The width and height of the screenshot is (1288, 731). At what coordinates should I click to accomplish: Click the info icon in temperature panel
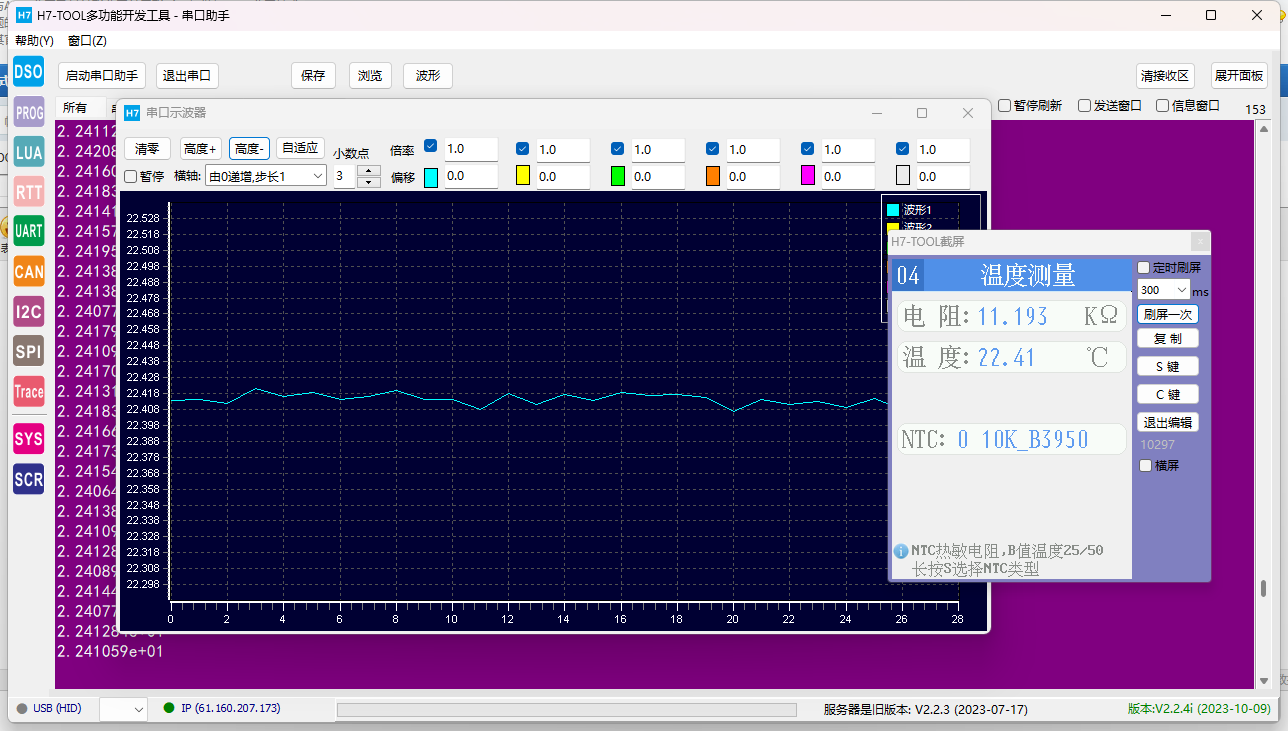coord(900,551)
